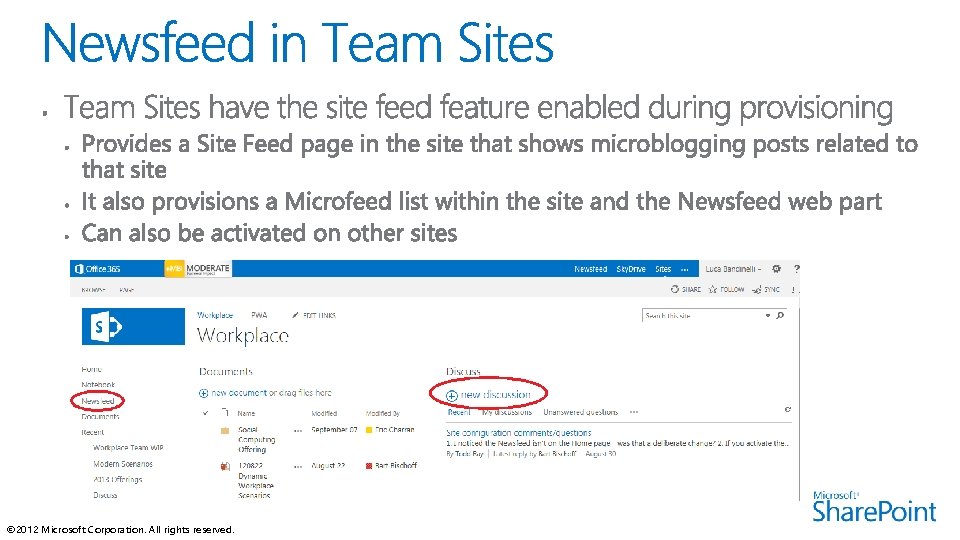Click the help question mark icon

(x=797, y=269)
